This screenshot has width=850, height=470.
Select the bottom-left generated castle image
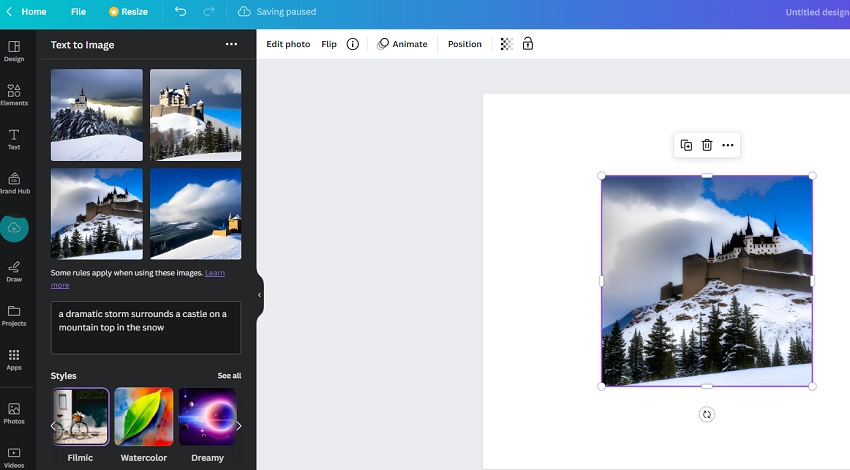click(97, 214)
